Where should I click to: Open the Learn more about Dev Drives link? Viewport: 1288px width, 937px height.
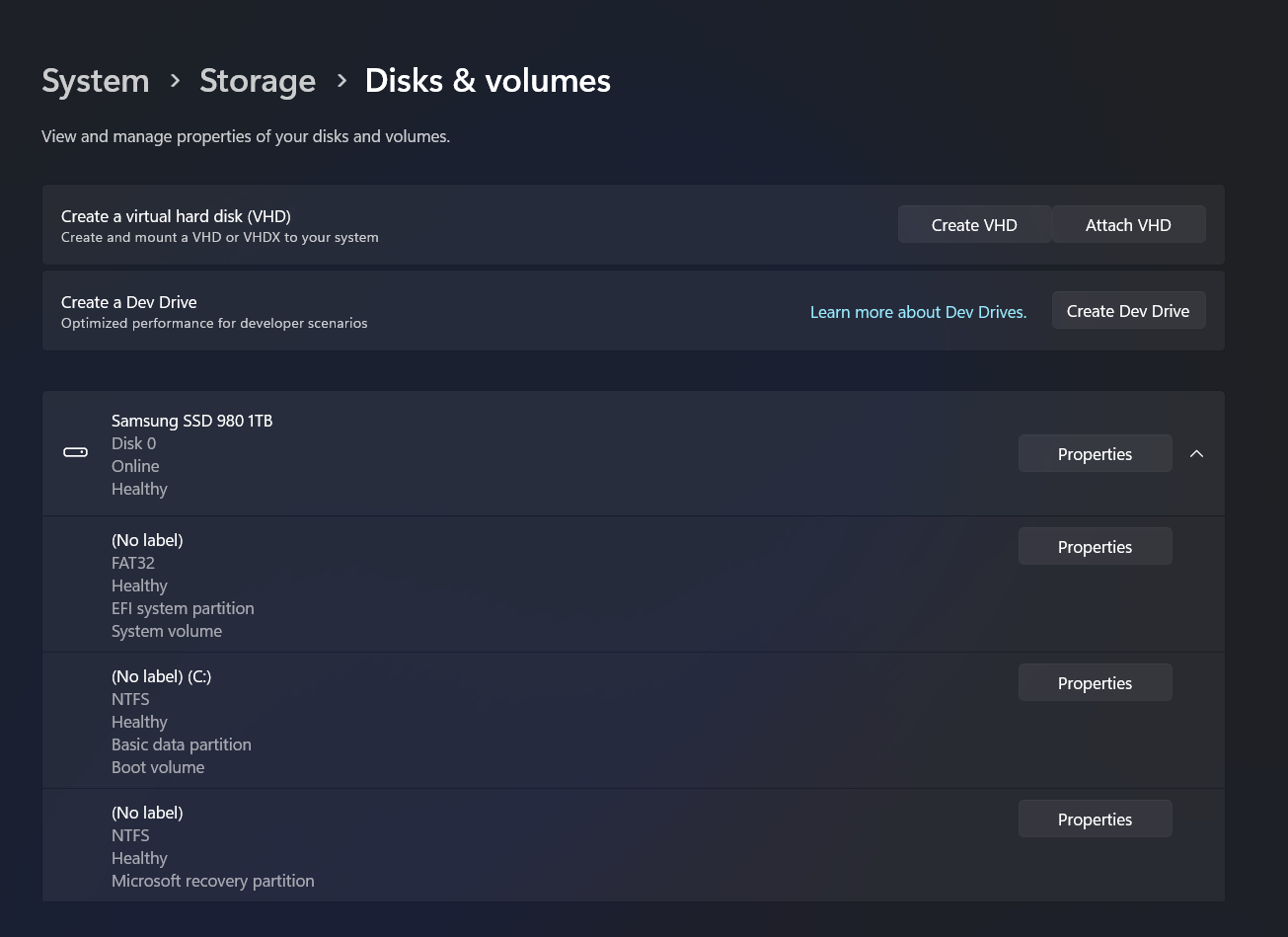(x=918, y=311)
